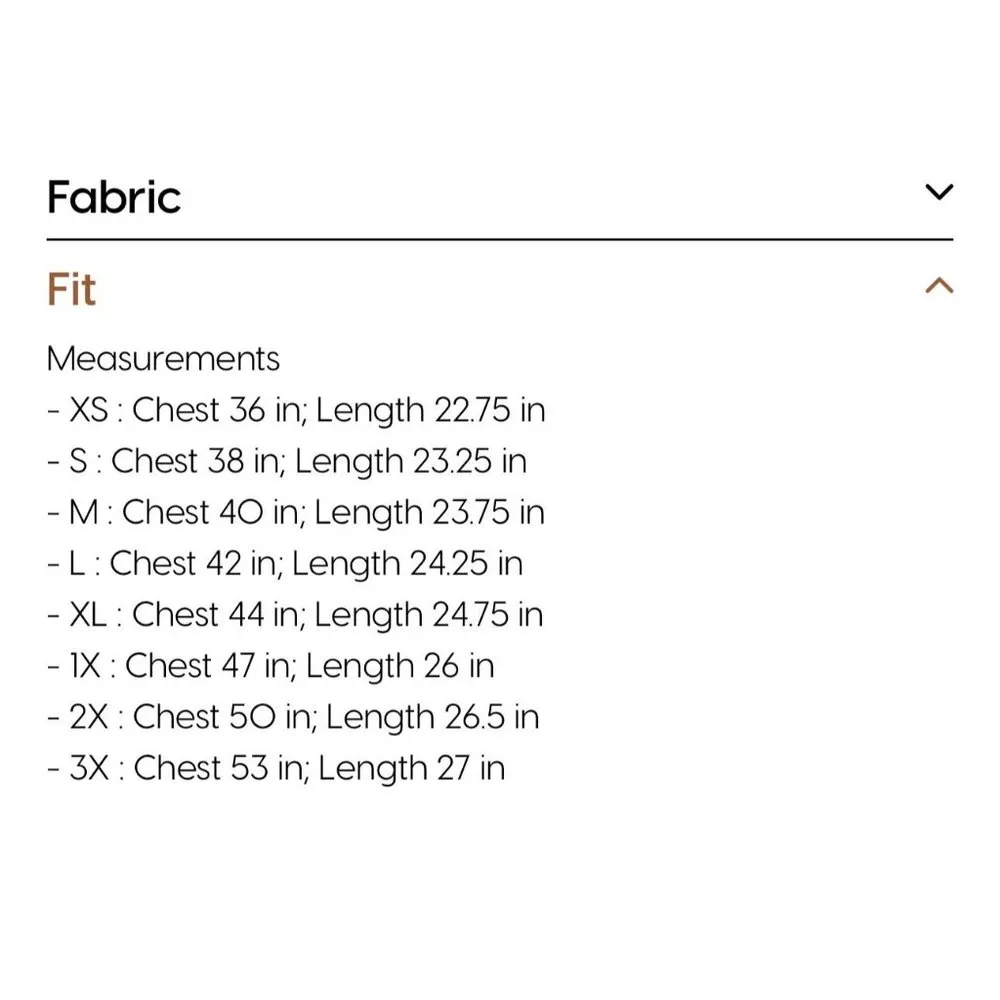Click the XS size measurement line
Screen dimensions: 1000x1000
point(296,410)
